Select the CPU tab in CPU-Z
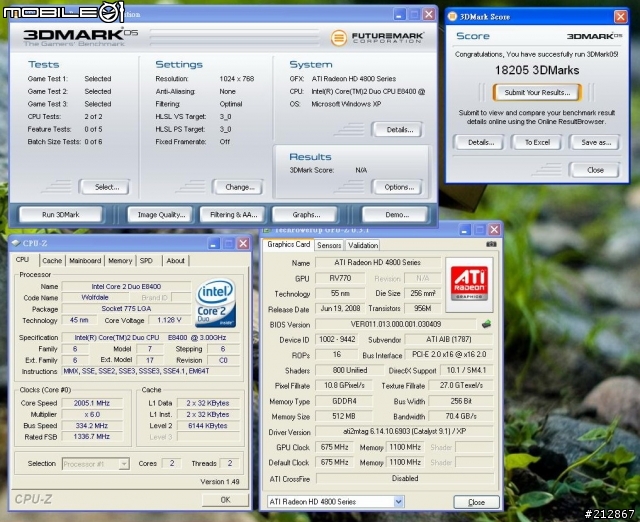 [x=23, y=260]
